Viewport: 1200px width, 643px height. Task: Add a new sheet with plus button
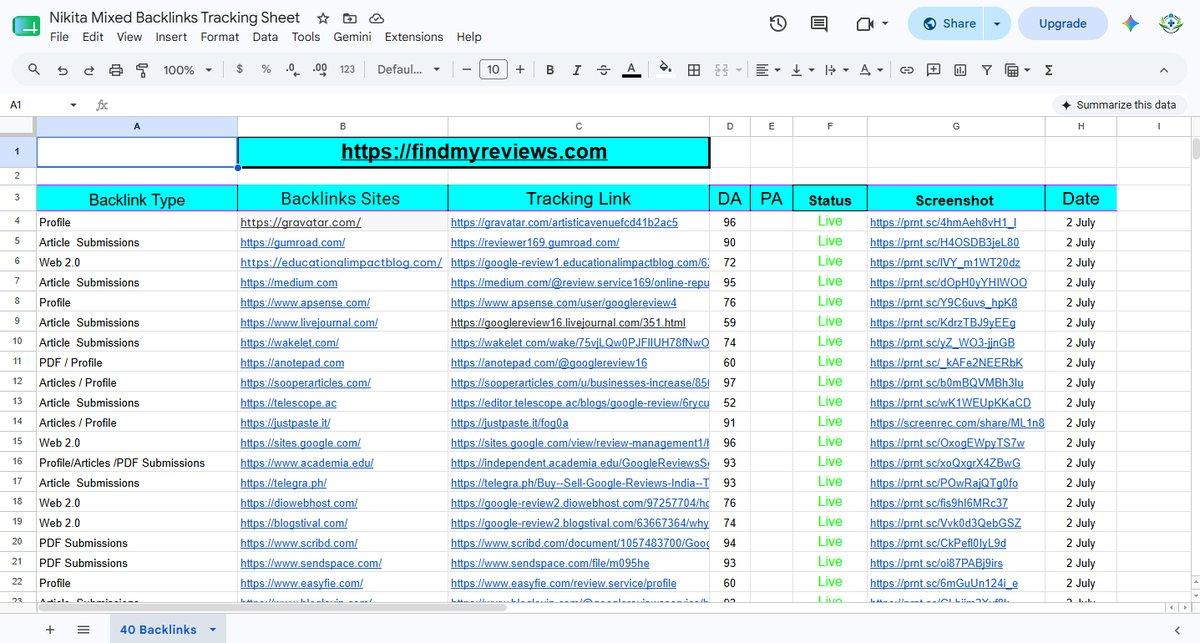(x=50, y=629)
